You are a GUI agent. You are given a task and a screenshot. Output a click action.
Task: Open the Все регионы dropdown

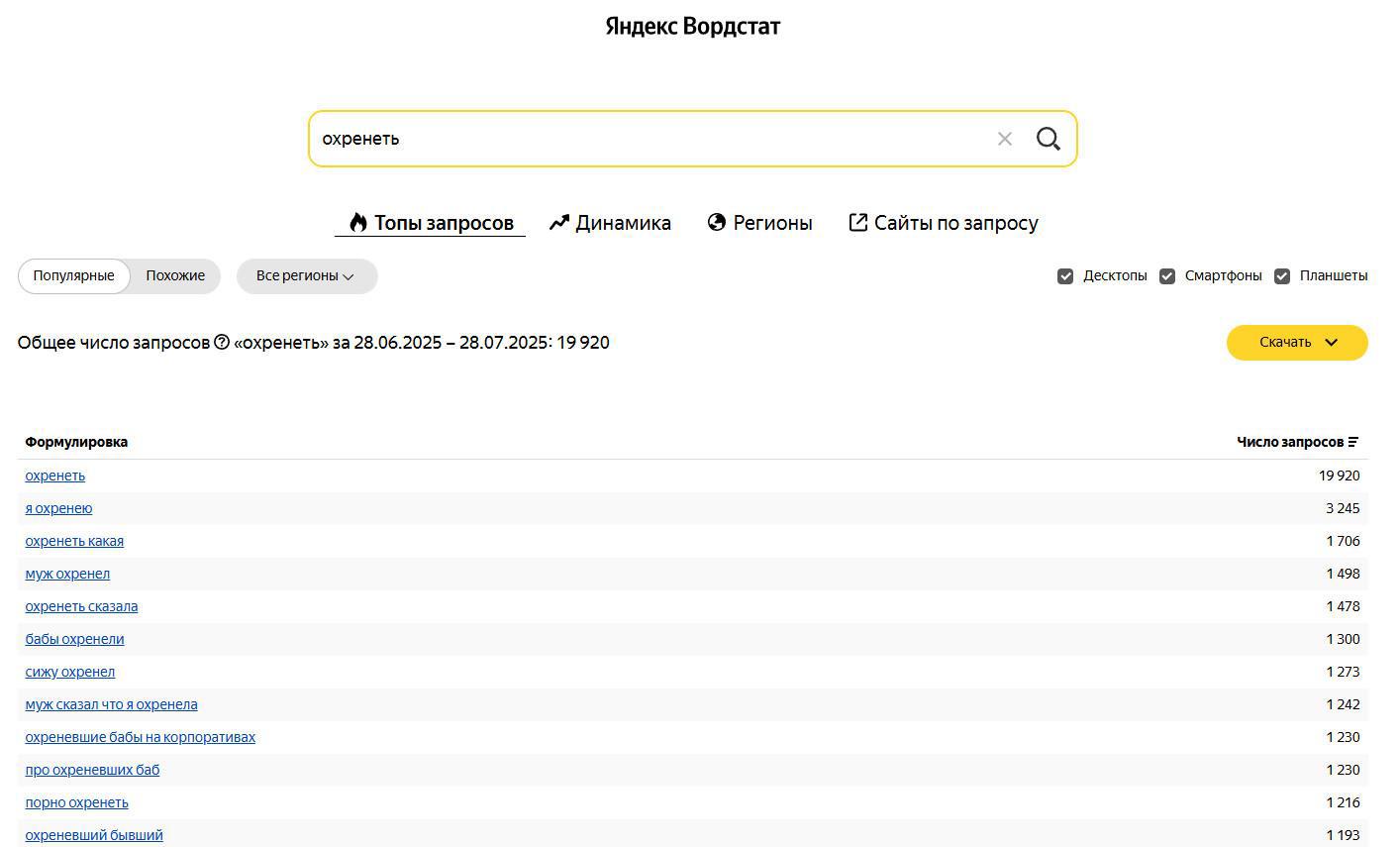click(x=306, y=276)
